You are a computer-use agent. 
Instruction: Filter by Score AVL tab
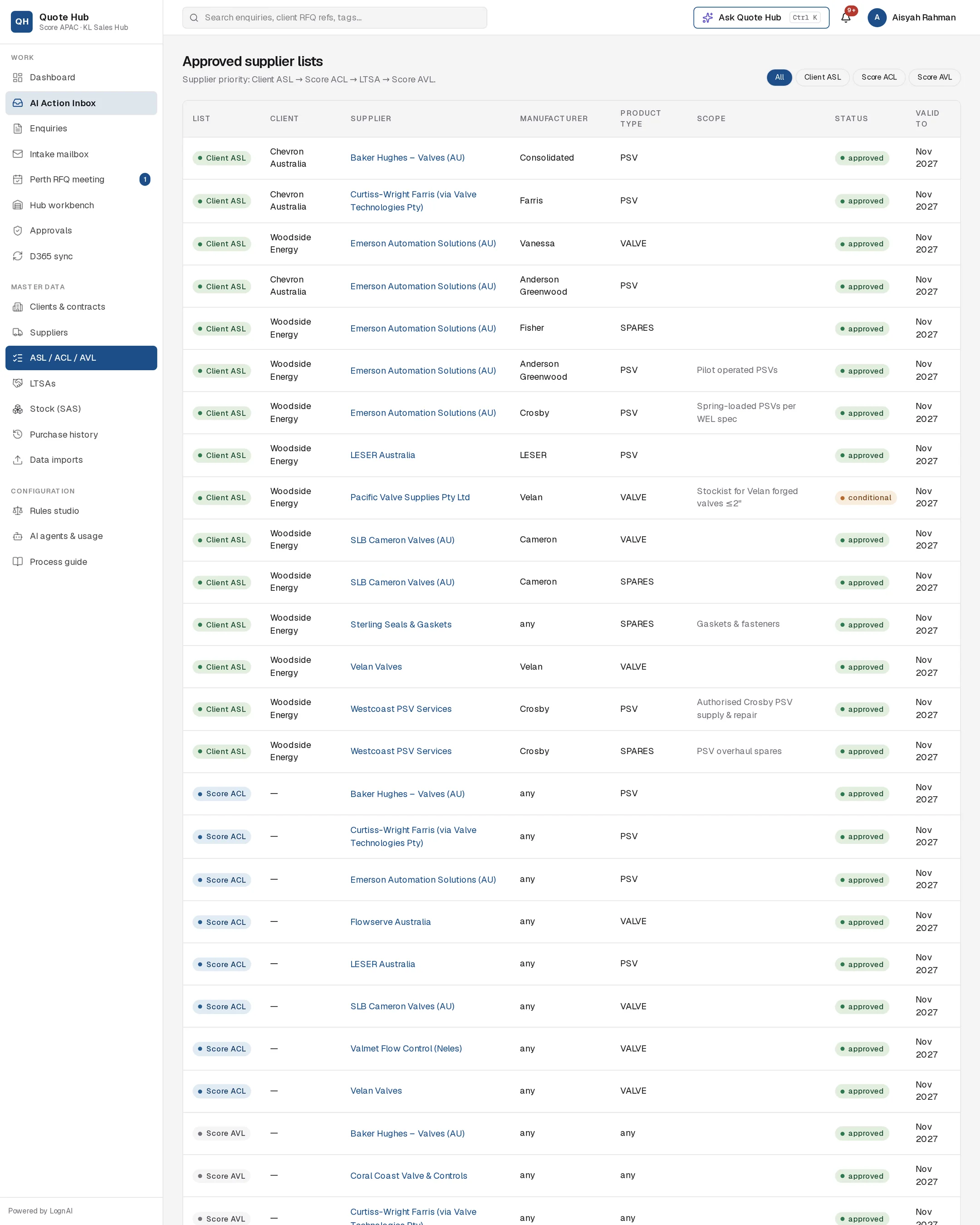tap(934, 77)
